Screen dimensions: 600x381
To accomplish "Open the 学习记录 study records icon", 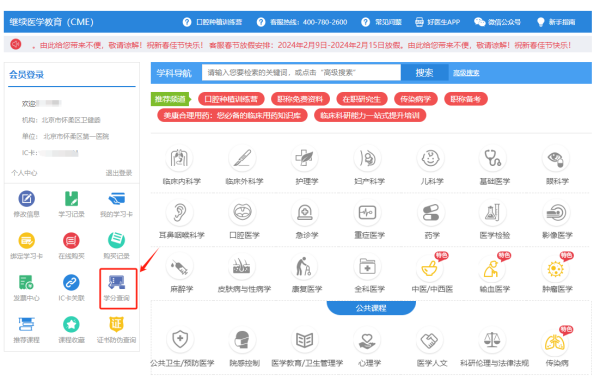I will tap(71, 199).
